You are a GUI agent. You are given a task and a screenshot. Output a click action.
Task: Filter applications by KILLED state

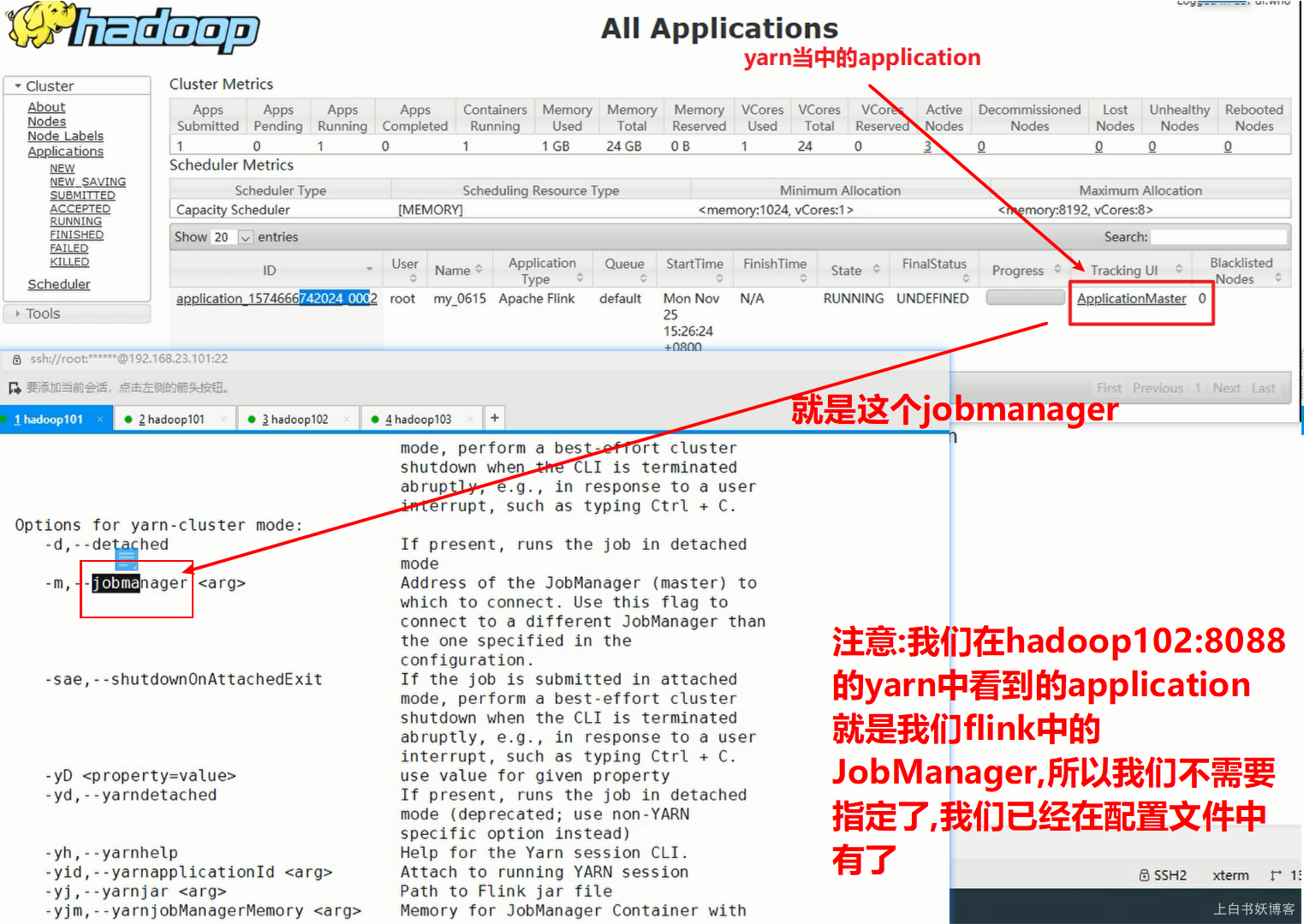(69, 261)
